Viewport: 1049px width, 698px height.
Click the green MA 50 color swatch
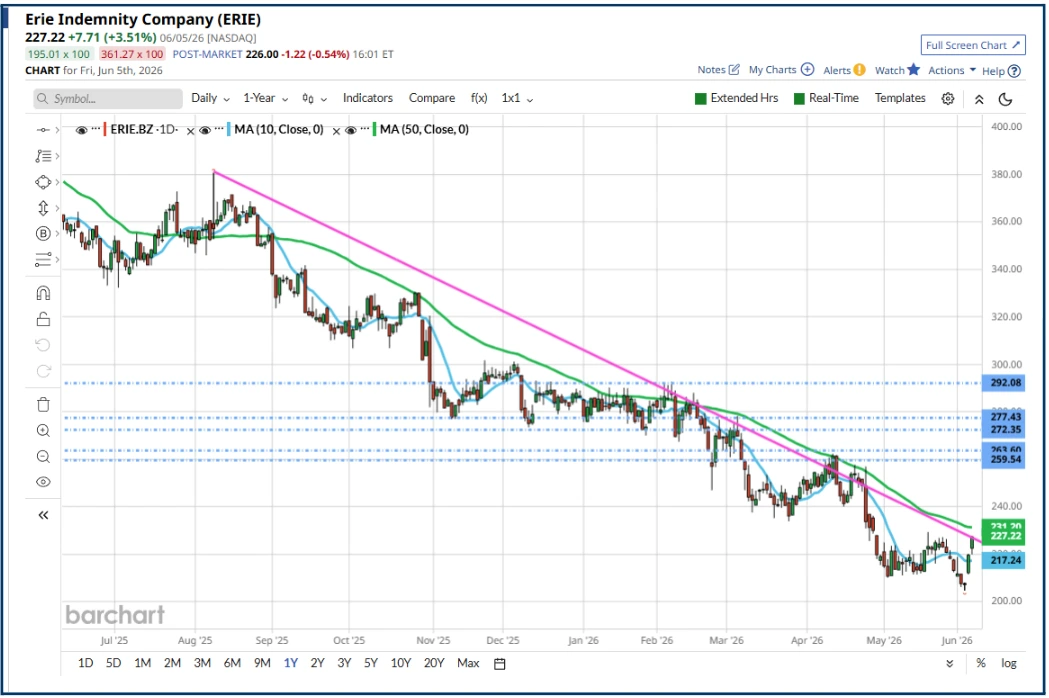(375, 129)
